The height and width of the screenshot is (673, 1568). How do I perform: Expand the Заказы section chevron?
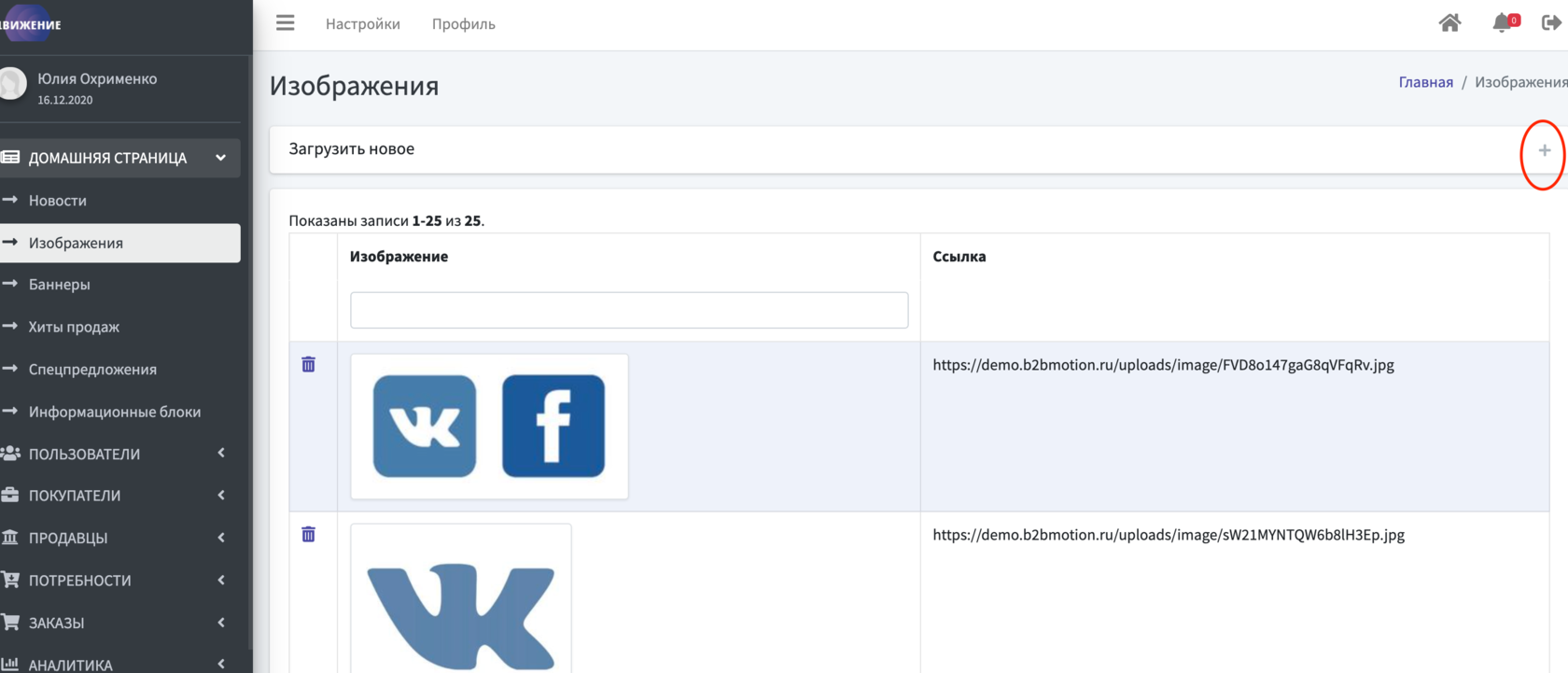click(x=221, y=622)
